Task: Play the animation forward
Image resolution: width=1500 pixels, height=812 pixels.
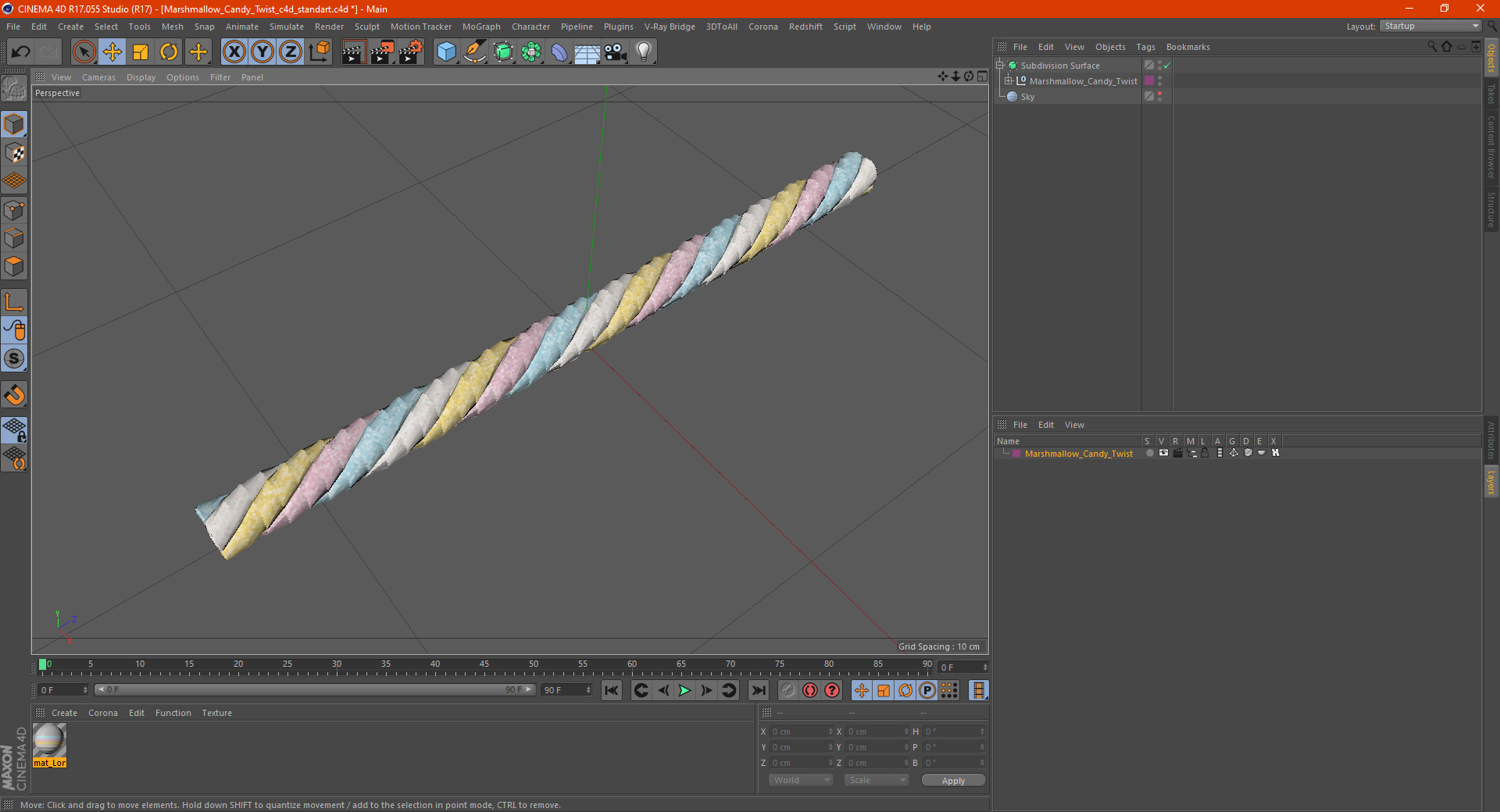Action: 684,690
